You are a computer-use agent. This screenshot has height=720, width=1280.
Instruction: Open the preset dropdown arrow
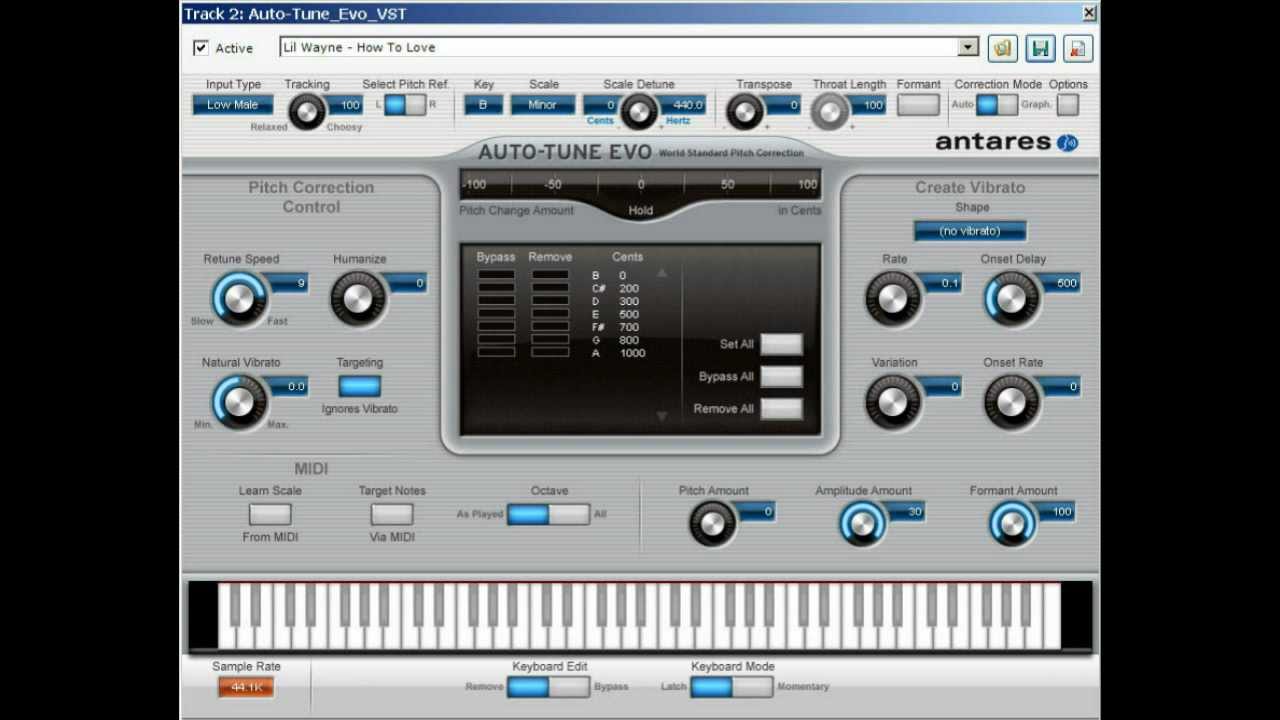click(x=967, y=47)
